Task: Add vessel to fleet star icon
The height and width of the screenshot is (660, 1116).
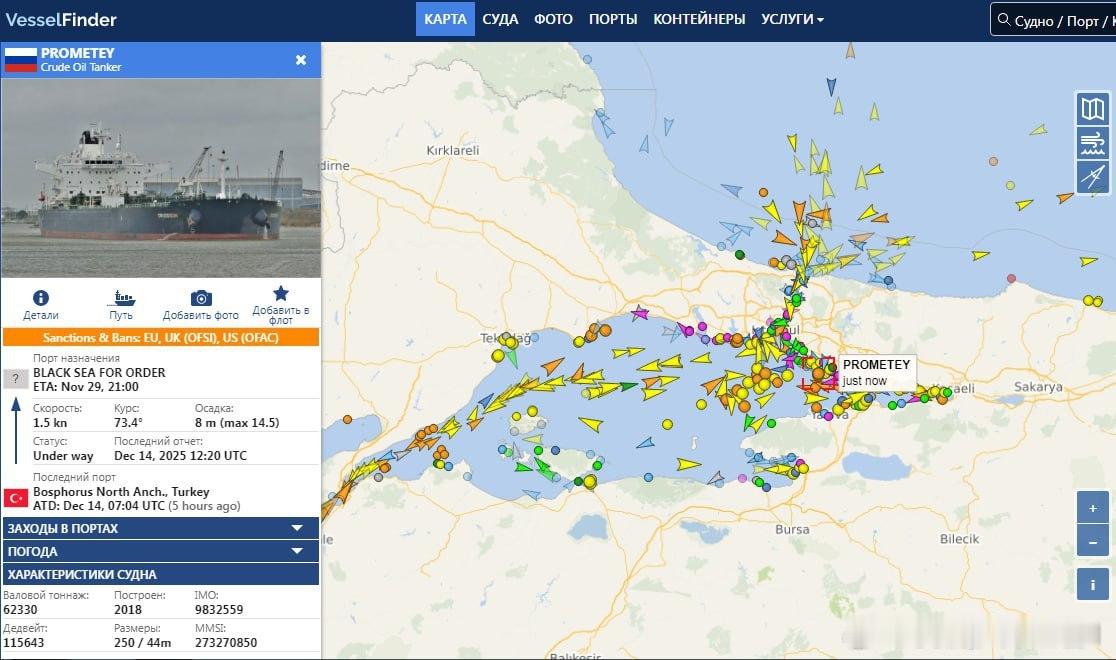Action: [281, 293]
